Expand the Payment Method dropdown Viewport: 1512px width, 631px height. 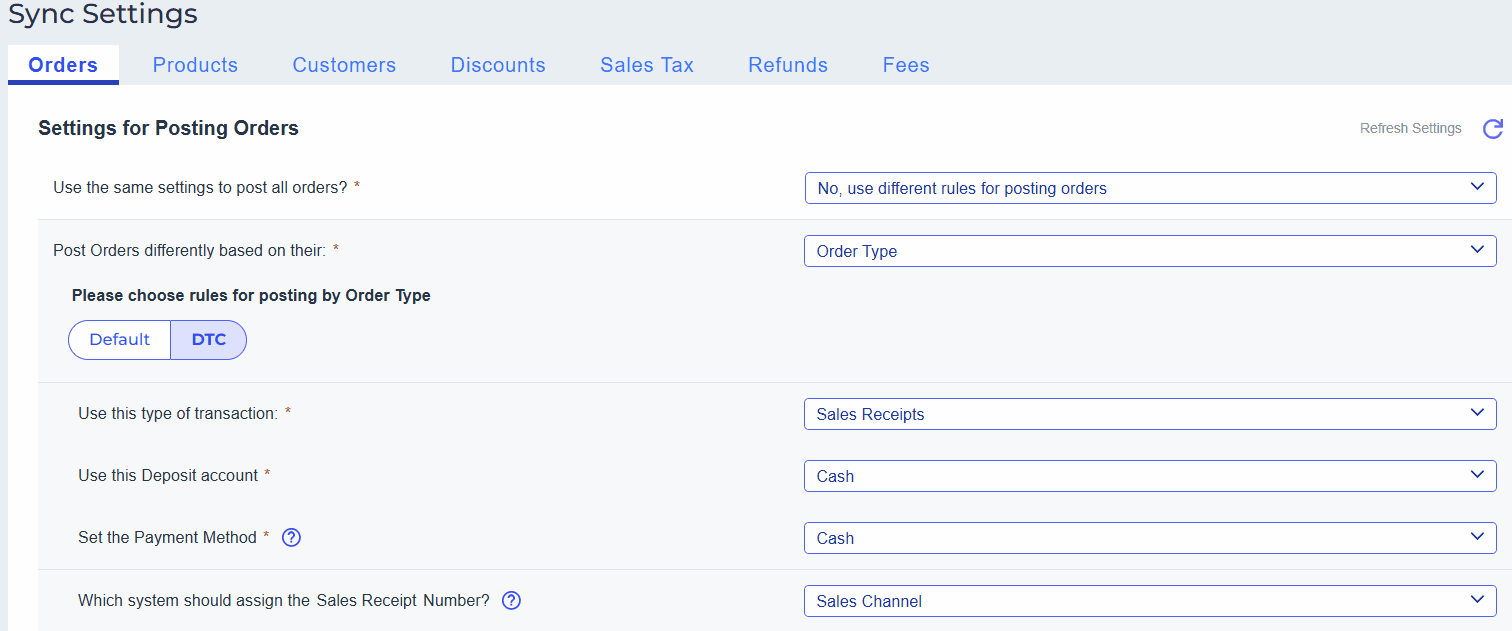pyautogui.click(x=1150, y=538)
